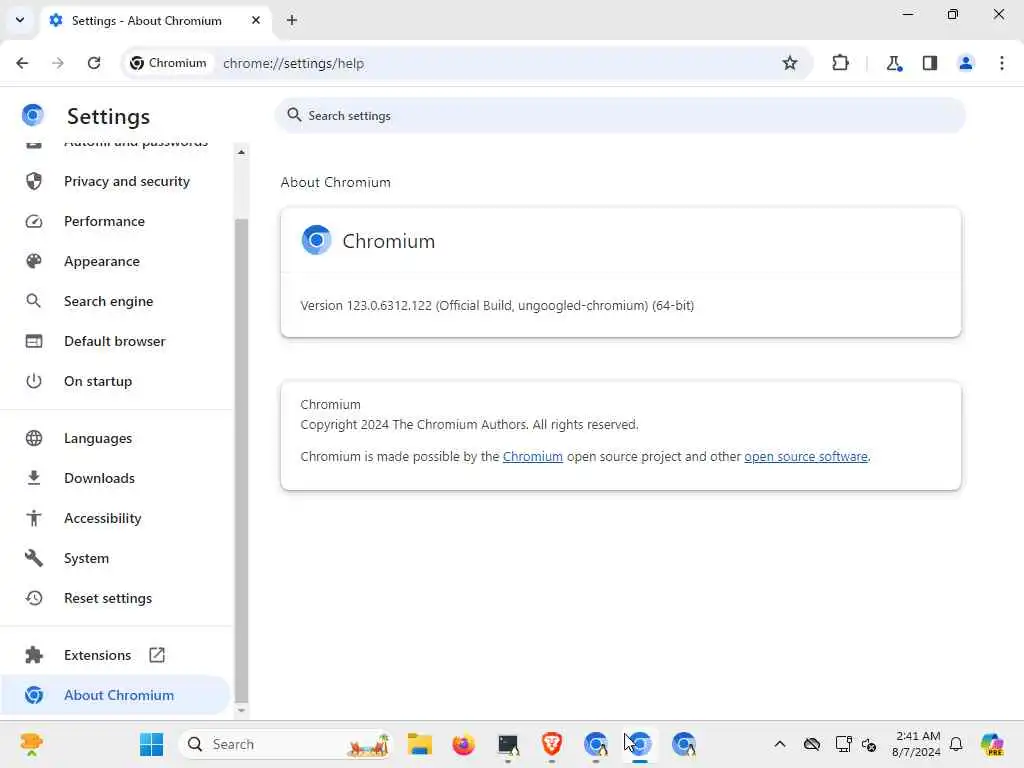Reload the page with the refresh icon
Screen dimensions: 1024x768
[x=94, y=63]
